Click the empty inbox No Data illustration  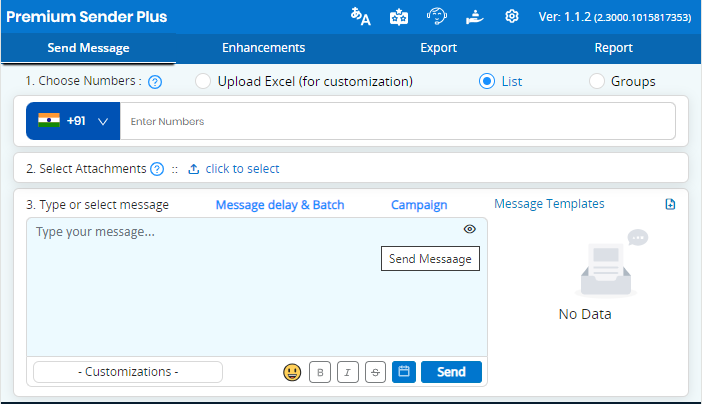[x=609, y=263]
